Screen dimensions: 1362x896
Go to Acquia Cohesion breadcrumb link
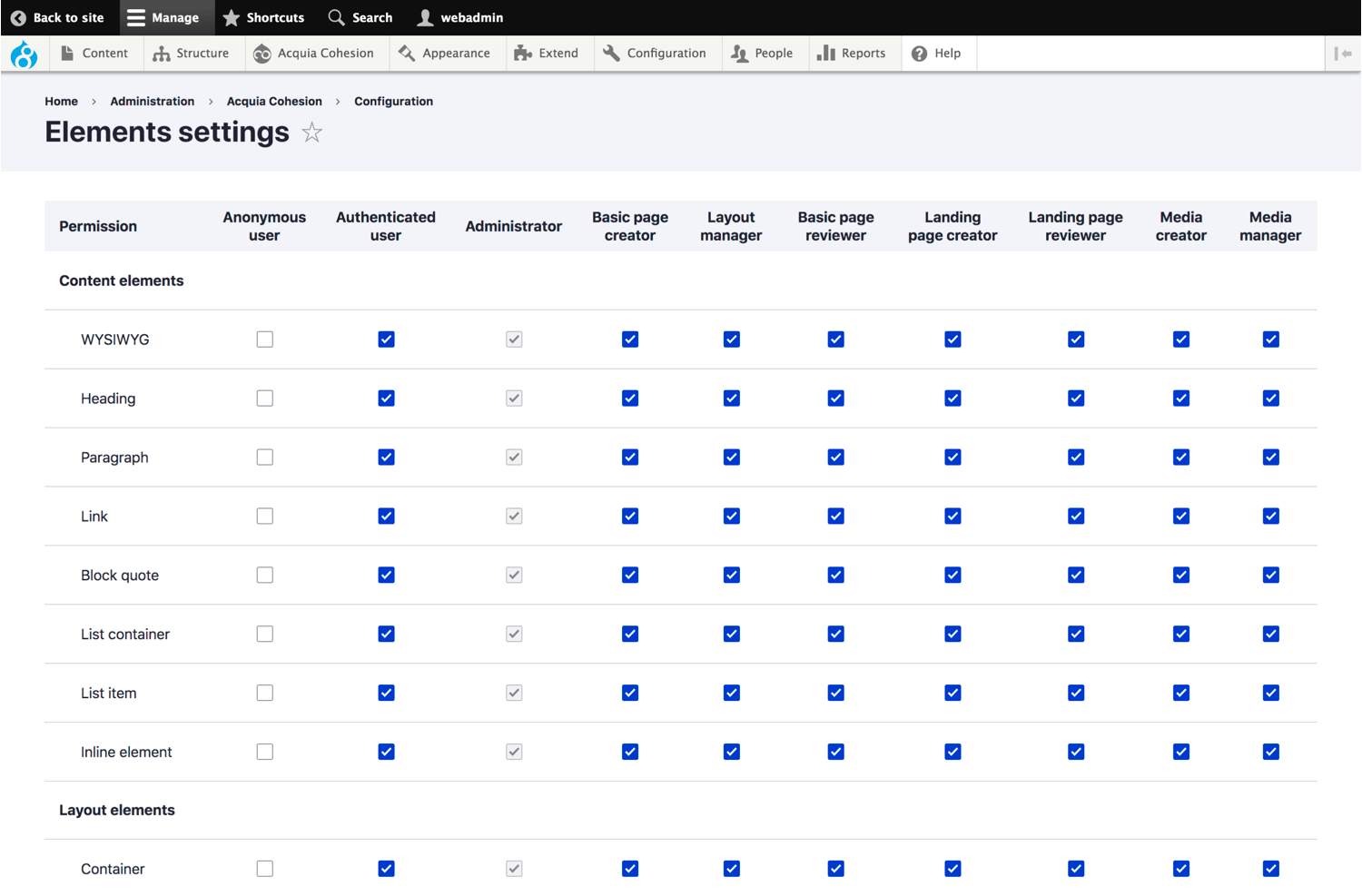click(x=274, y=102)
